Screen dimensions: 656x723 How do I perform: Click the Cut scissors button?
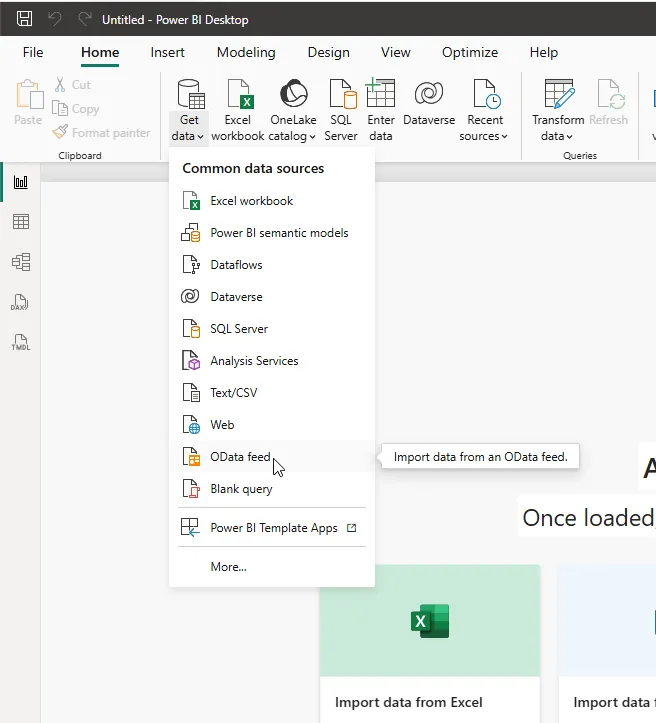(72, 85)
